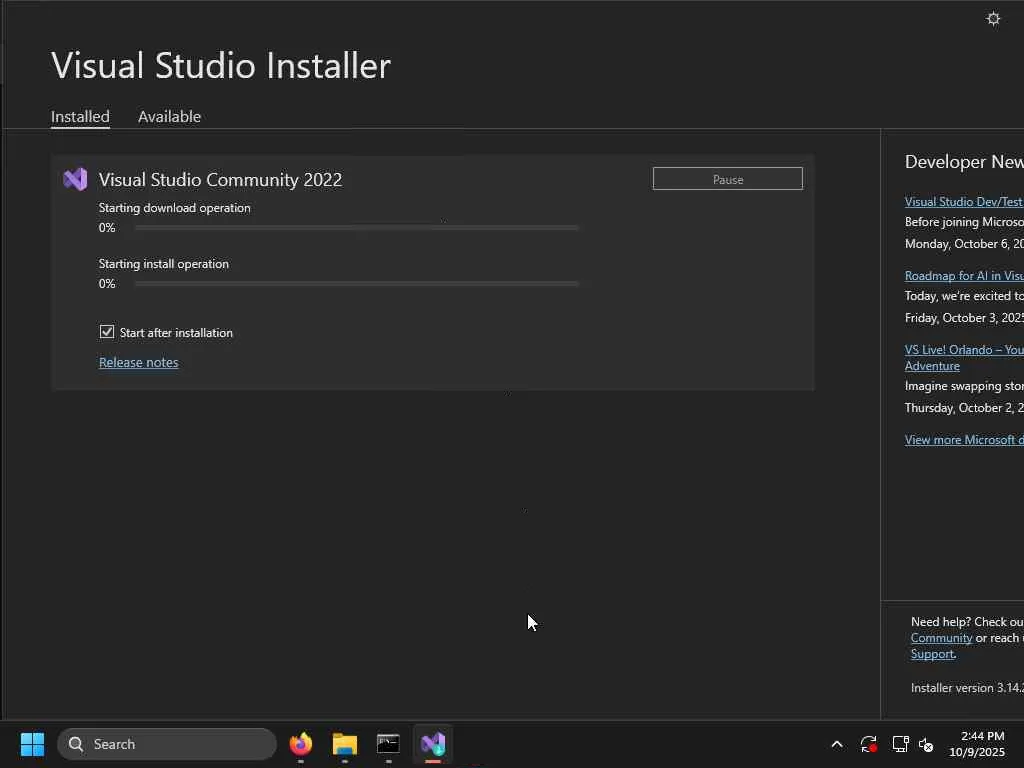
Task: Click the Visual Studio Community 2022 logo
Action: pyautogui.click(x=75, y=179)
